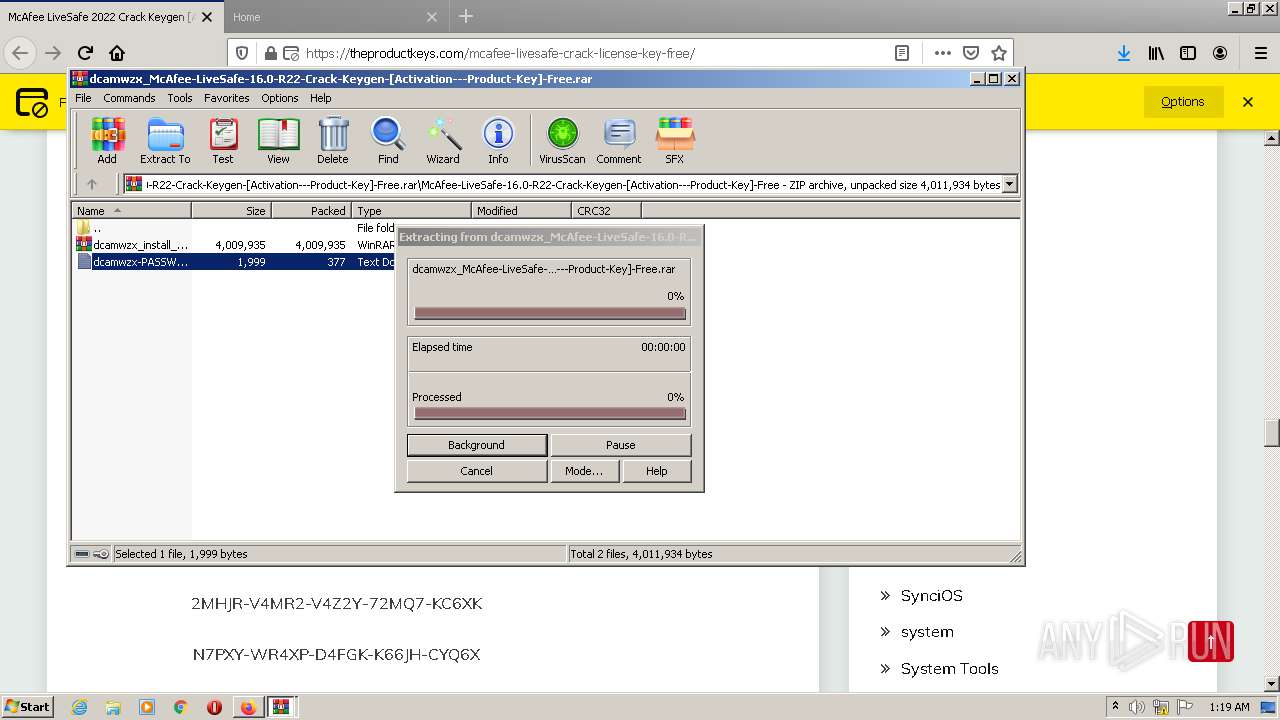Open Firefox account icon
Image resolution: width=1280 pixels, height=720 pixels.
click(x=1220, y=53)
